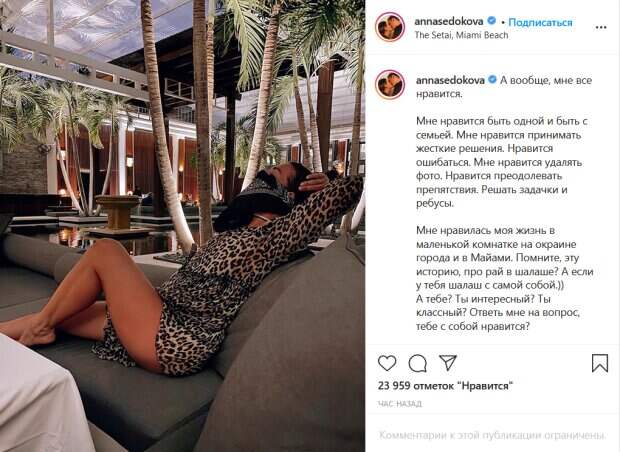
Task: Open The Setai, Miami Beach location
Action: pos(461,35)
